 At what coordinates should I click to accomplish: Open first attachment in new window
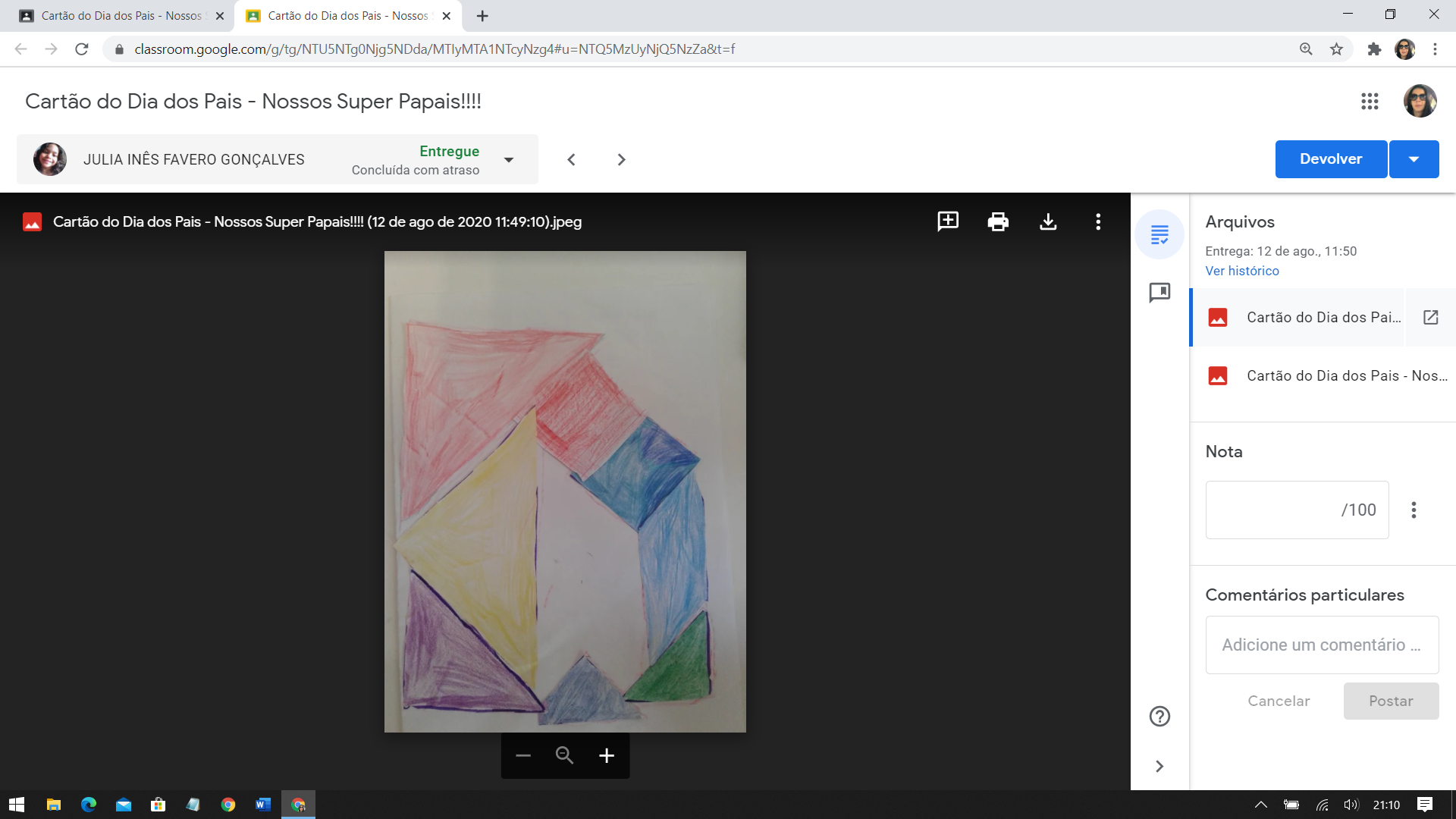(x=1430, y=317)
